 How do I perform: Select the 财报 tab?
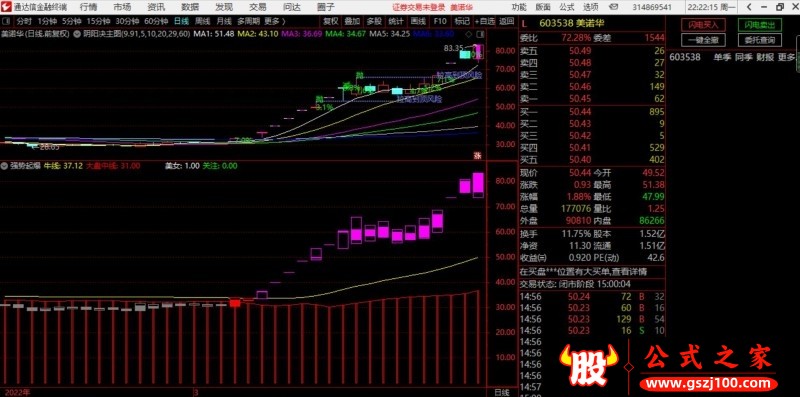pyautogui.click(x=765, y=57)
